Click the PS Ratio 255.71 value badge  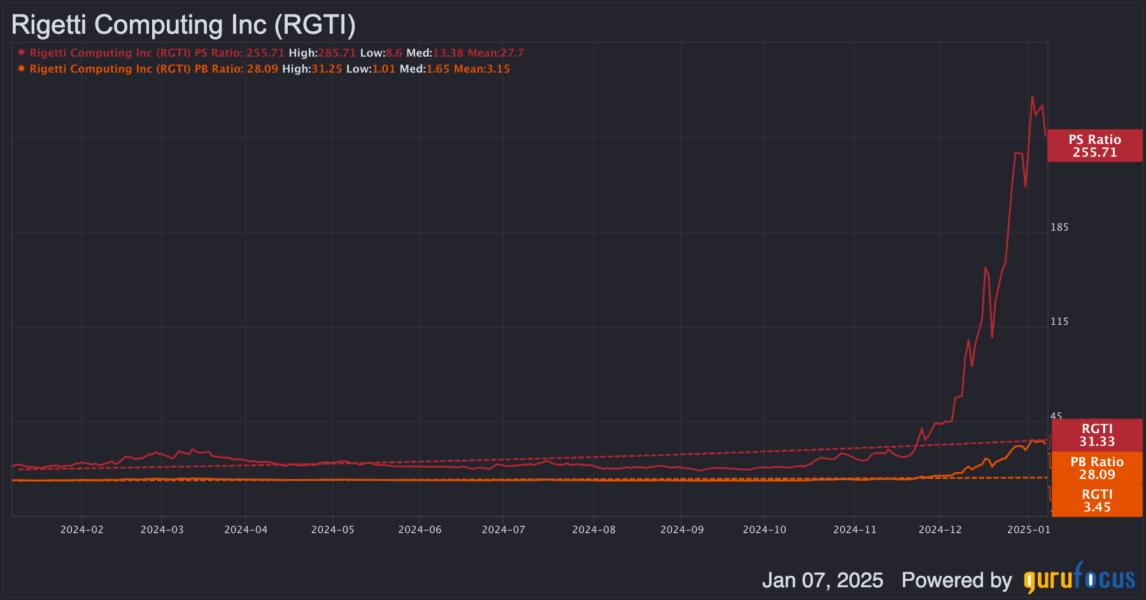(x=1094, y=146)
